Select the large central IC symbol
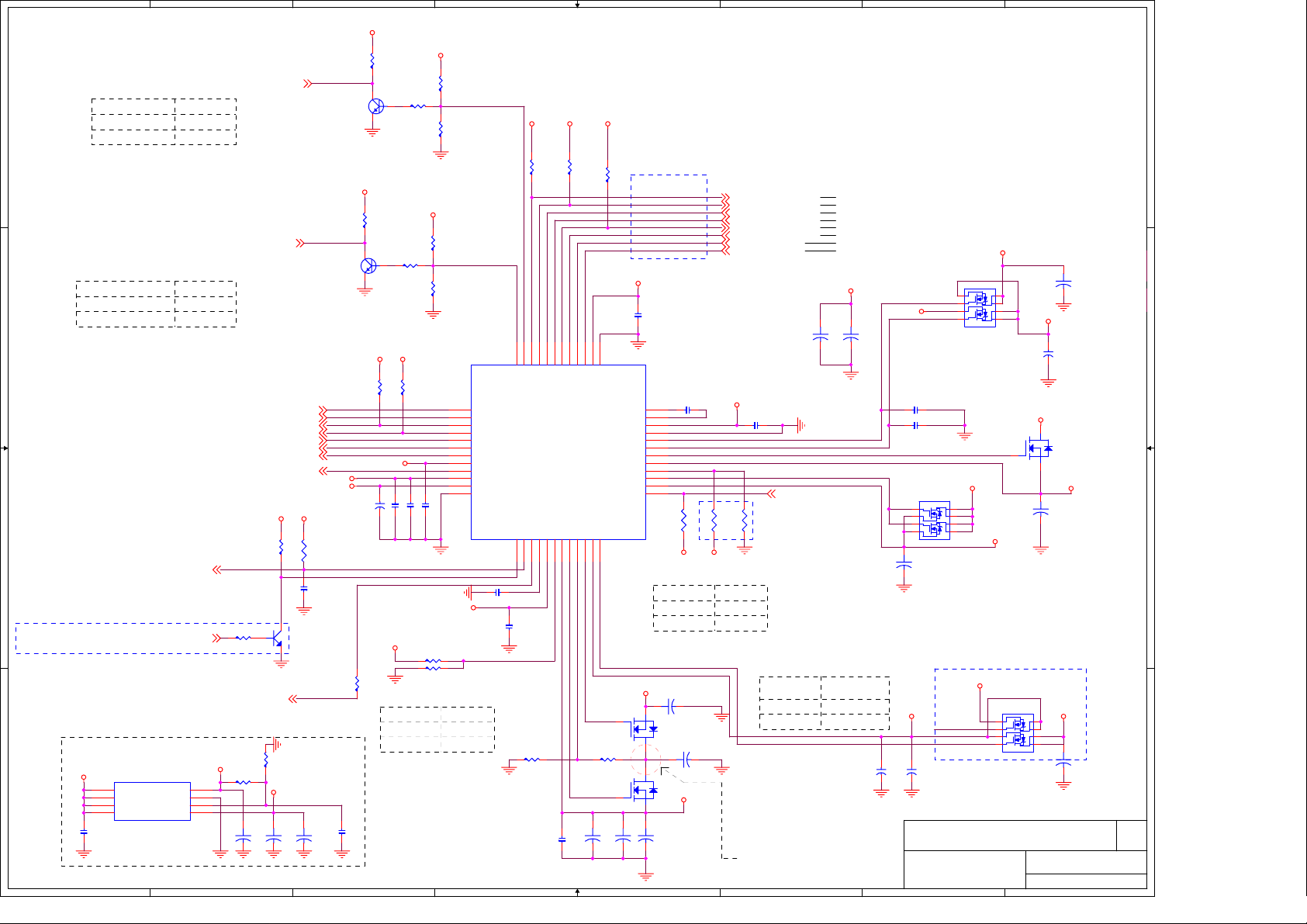This screenshot has width=1307, height=924. (558, 452)
